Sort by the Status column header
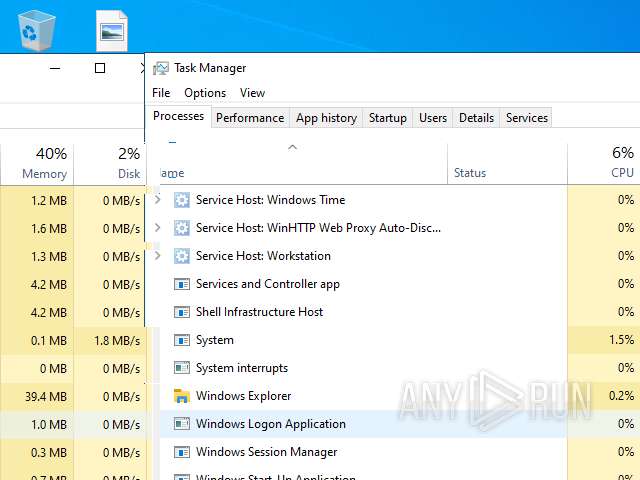Image resolution: width=640 pixels, height=480 pixels. click(x=507, y=164)
